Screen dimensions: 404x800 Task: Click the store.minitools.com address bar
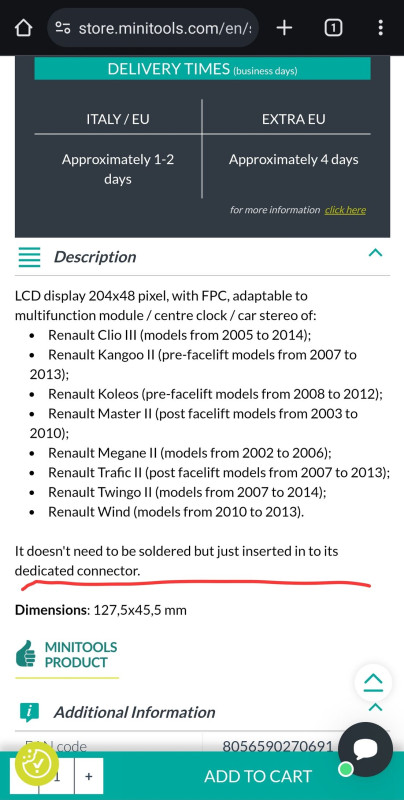pos(153,28)
